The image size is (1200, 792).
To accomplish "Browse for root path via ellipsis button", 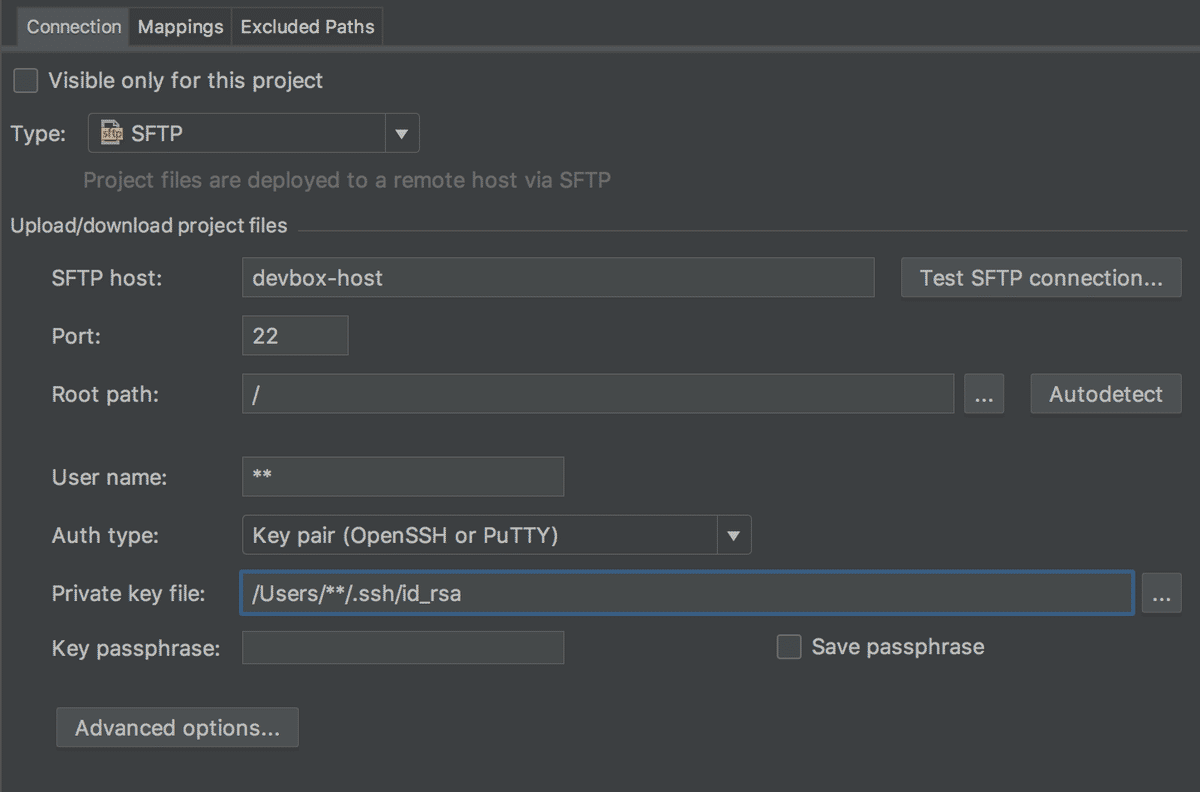I will click(x=984, y=395).
